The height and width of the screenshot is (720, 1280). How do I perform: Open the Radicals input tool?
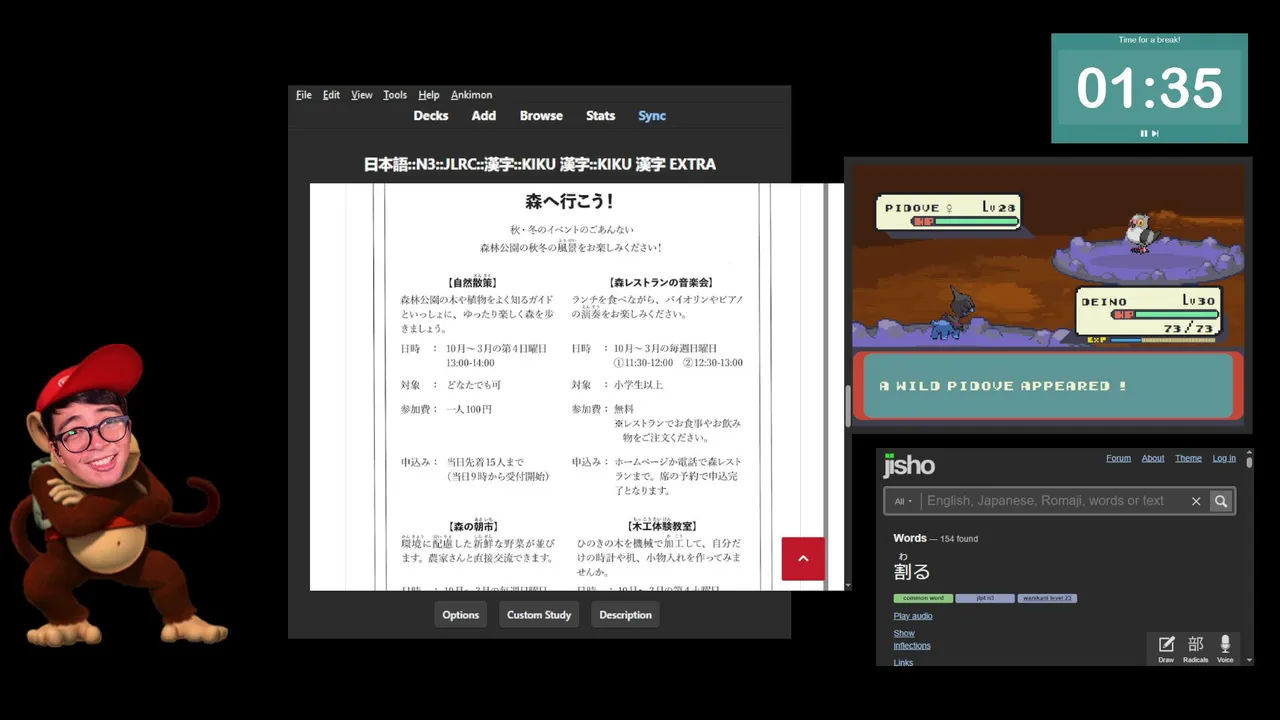point(1196,649)
